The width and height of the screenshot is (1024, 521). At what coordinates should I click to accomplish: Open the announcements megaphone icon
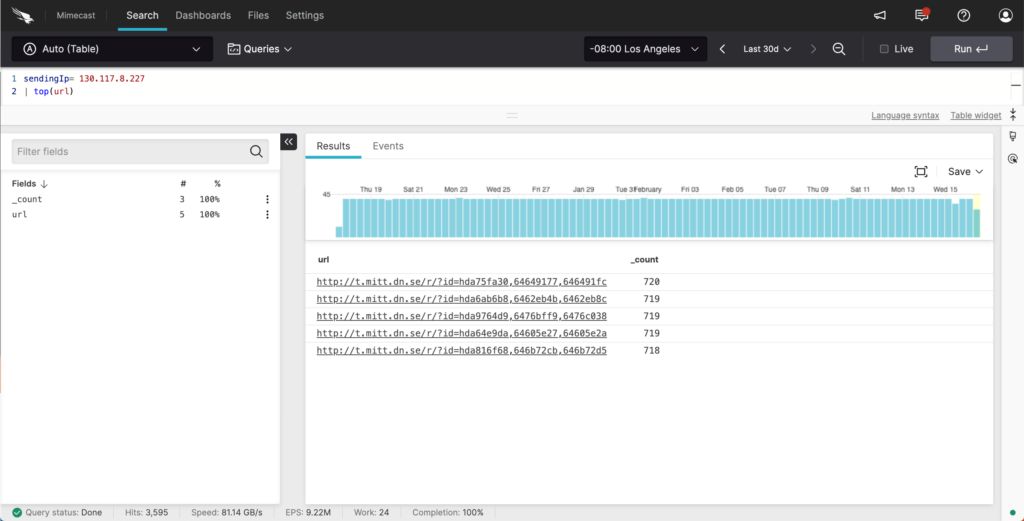click(x=880, y=15)
